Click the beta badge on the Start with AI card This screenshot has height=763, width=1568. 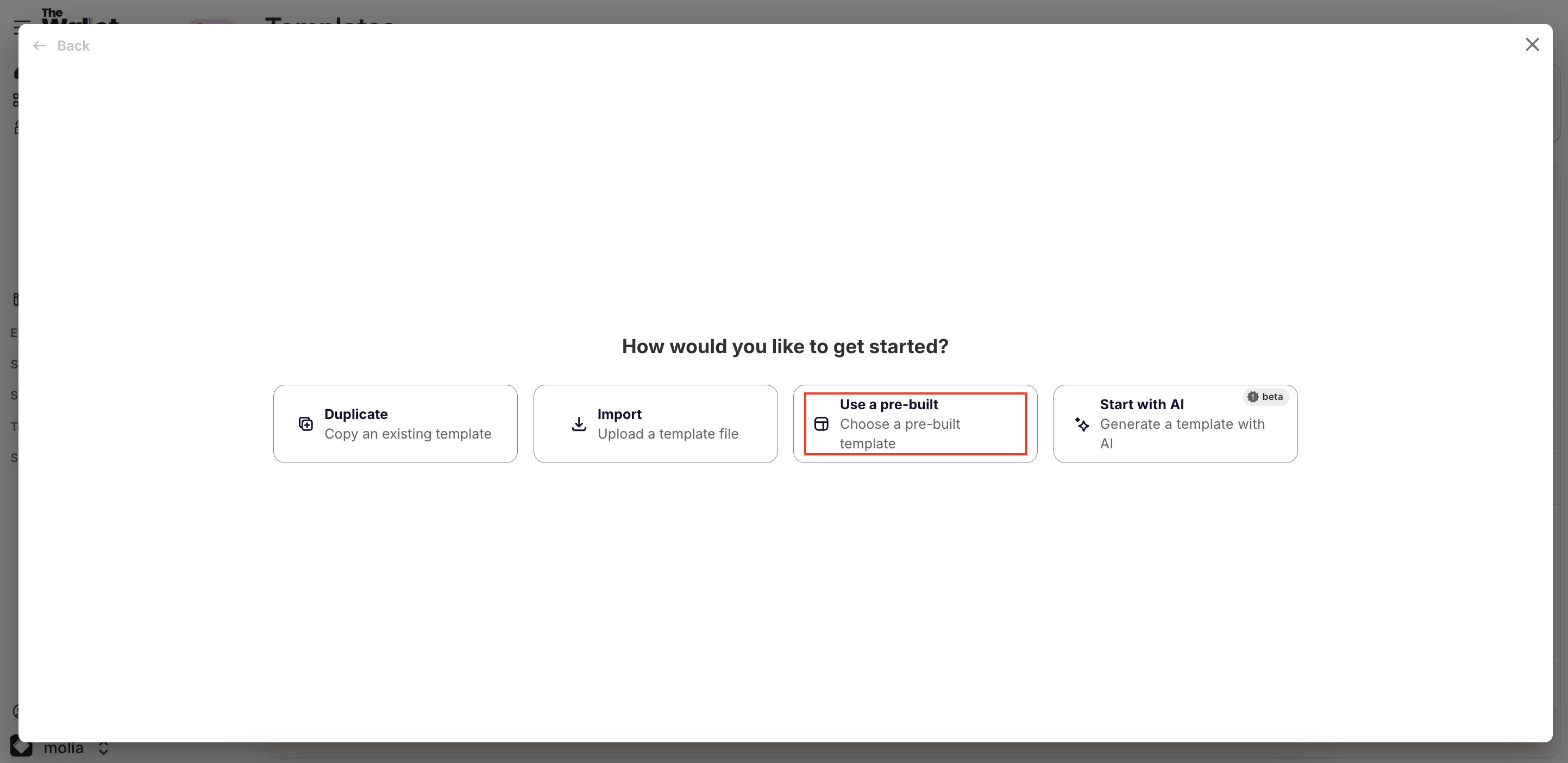click(x=1265, y=396)
